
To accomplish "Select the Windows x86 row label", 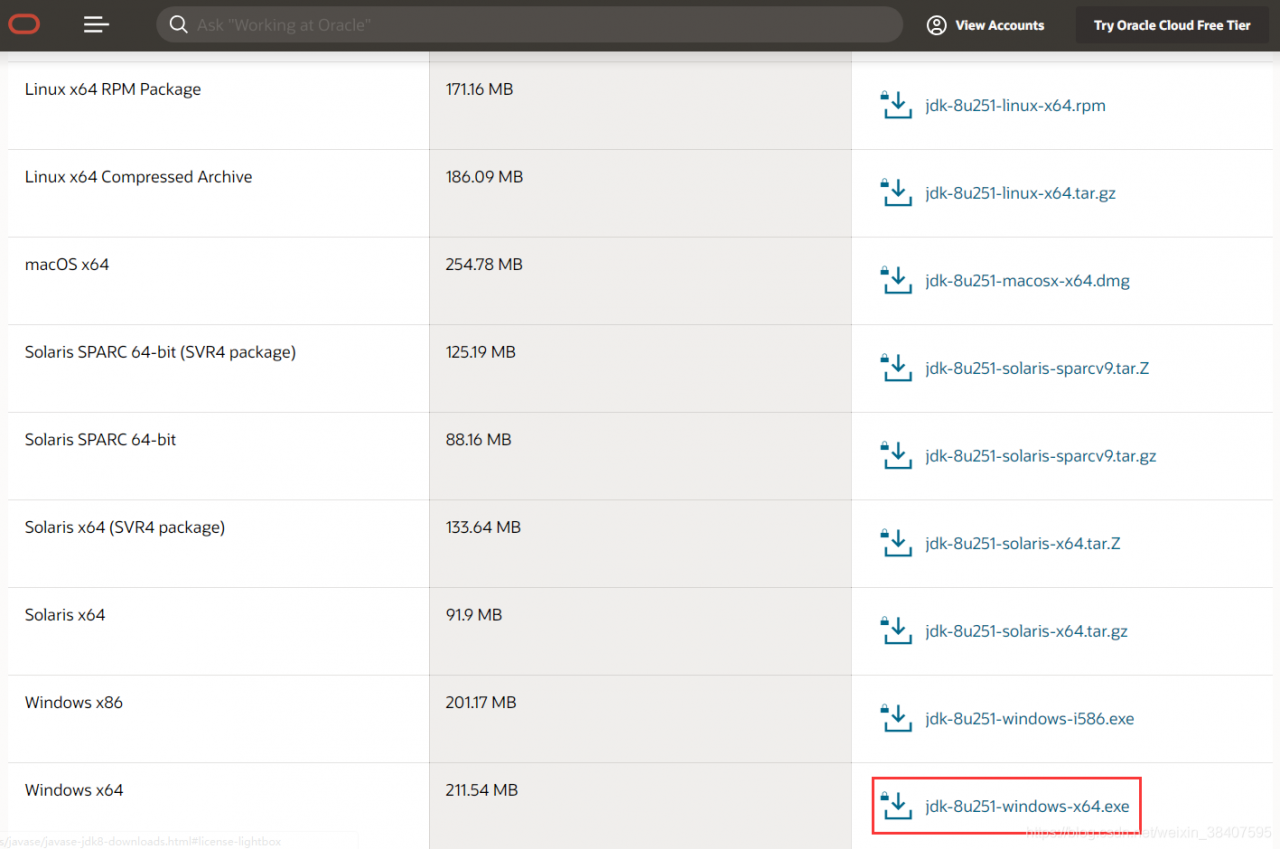I will click(x=74, y=702).
